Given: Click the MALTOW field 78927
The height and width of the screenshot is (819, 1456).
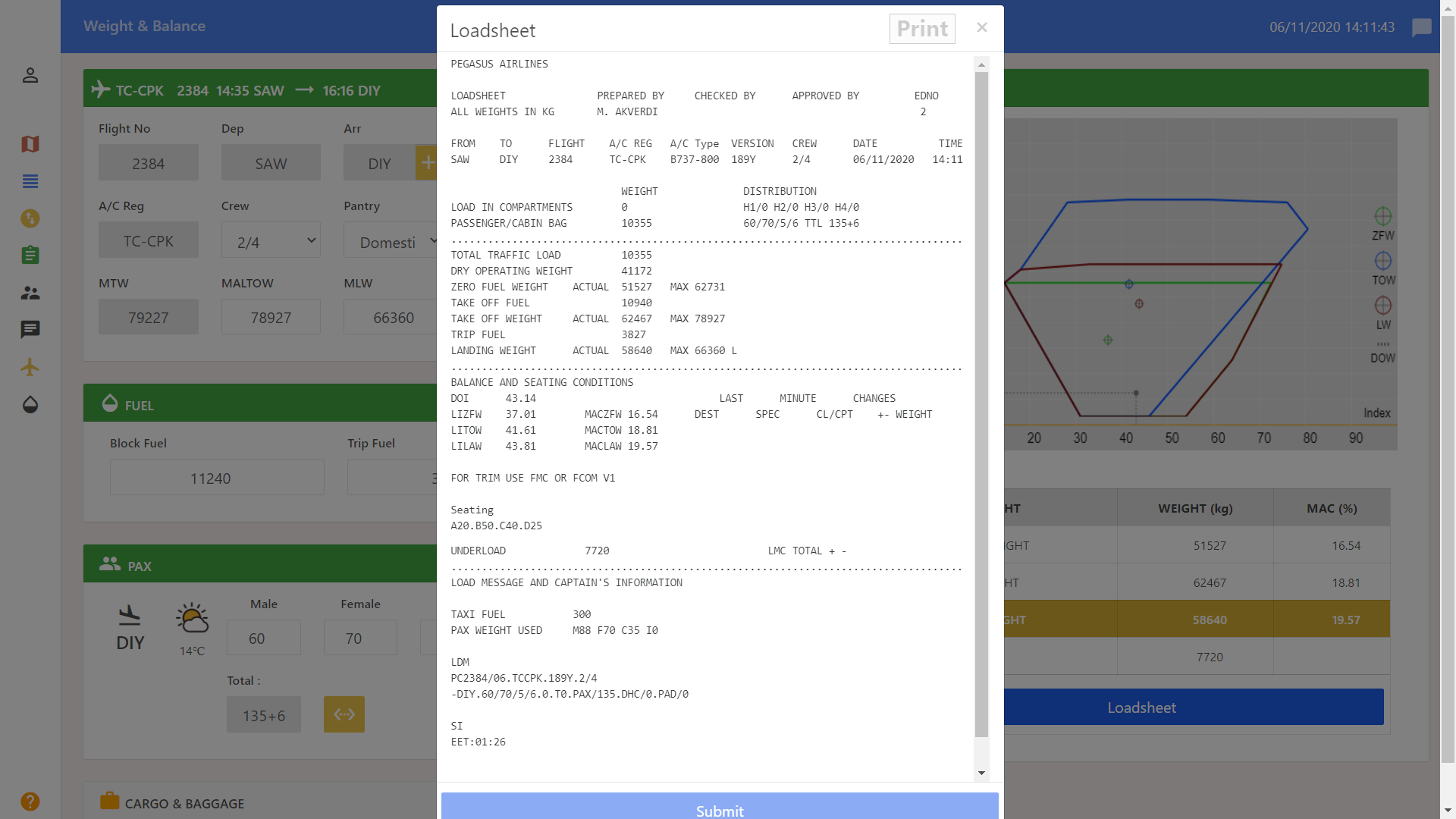Looking at the screenshot, I should click(x=271, y=317).
